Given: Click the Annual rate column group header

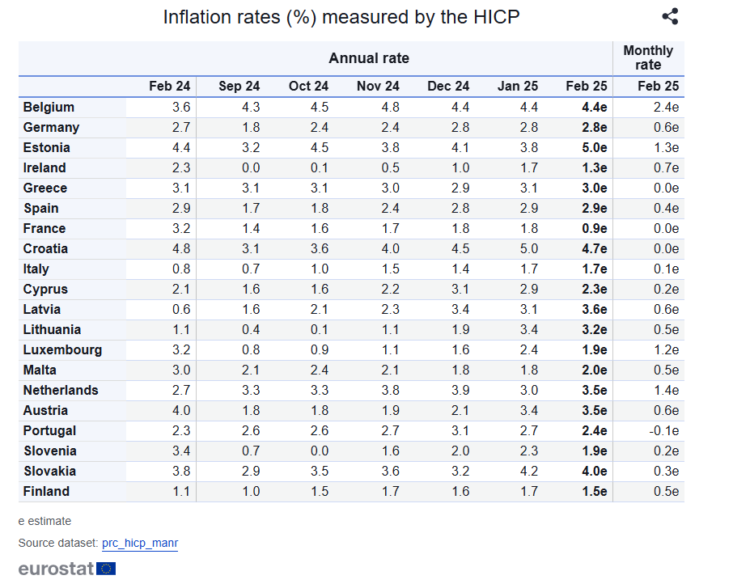Looking at the screenshot, I should pos(368,59).
